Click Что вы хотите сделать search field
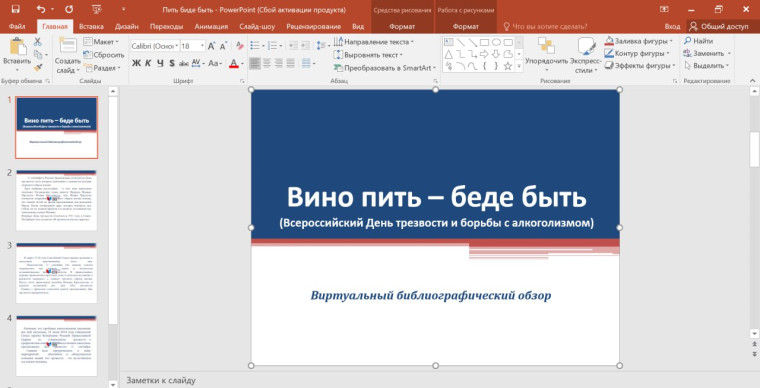The height and width of the screenshot is (388, 760). point(546,27)
